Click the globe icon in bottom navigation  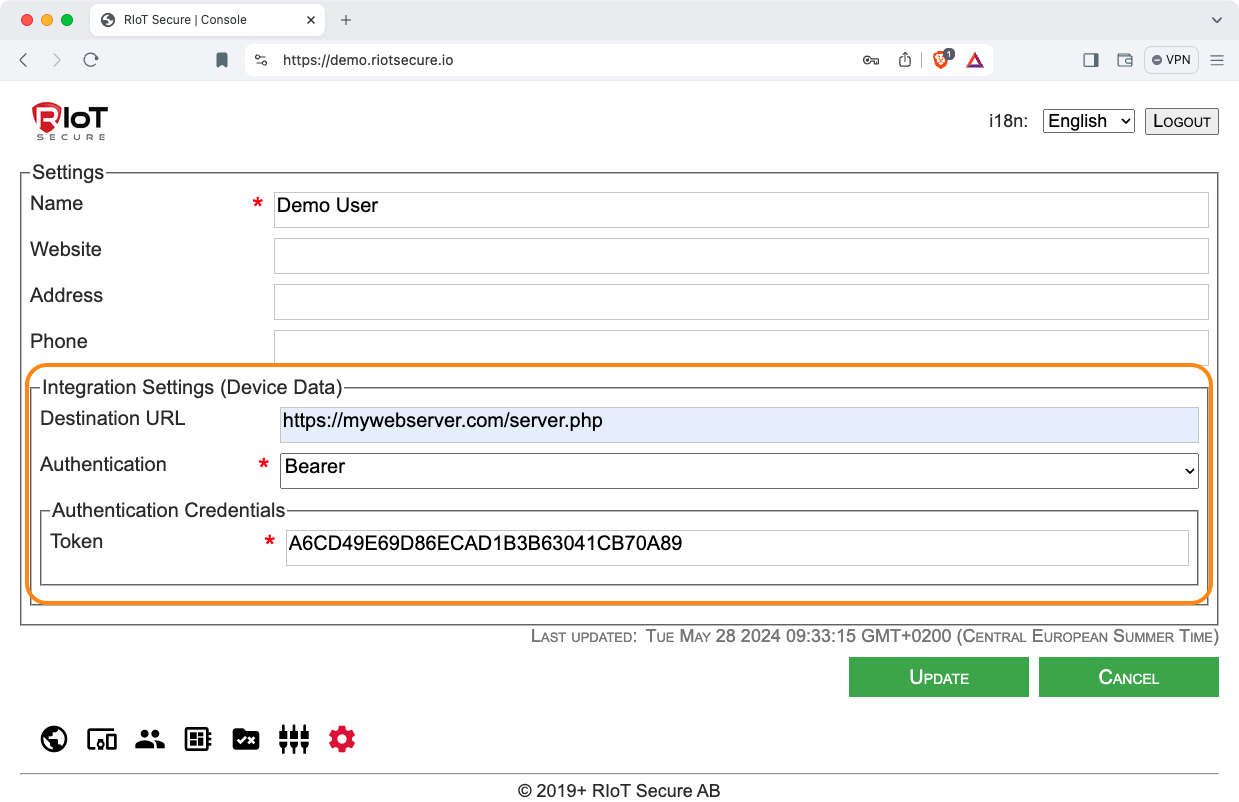[x=54, y=739]
